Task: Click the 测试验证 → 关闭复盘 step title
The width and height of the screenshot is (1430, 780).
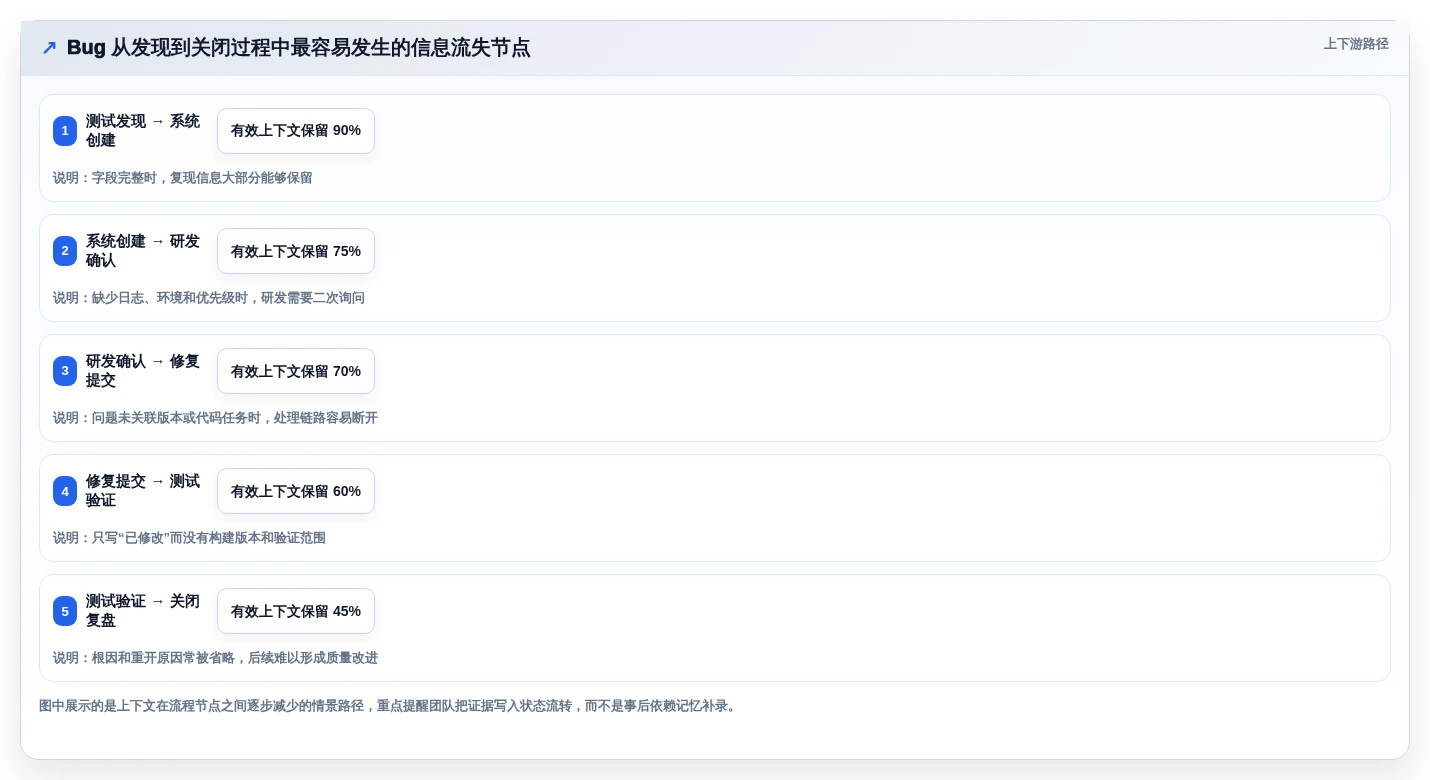Action: (x=143, y=611)
